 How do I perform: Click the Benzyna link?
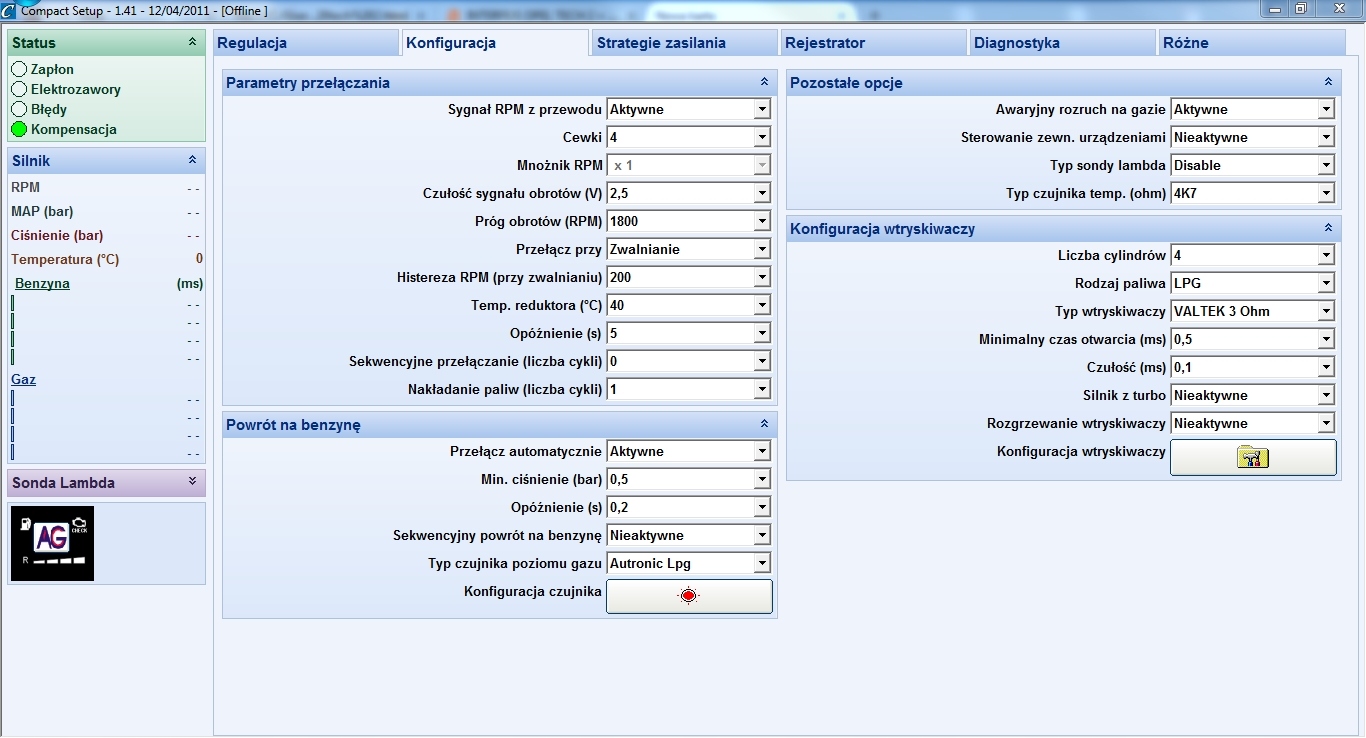(x=42, y=283)
